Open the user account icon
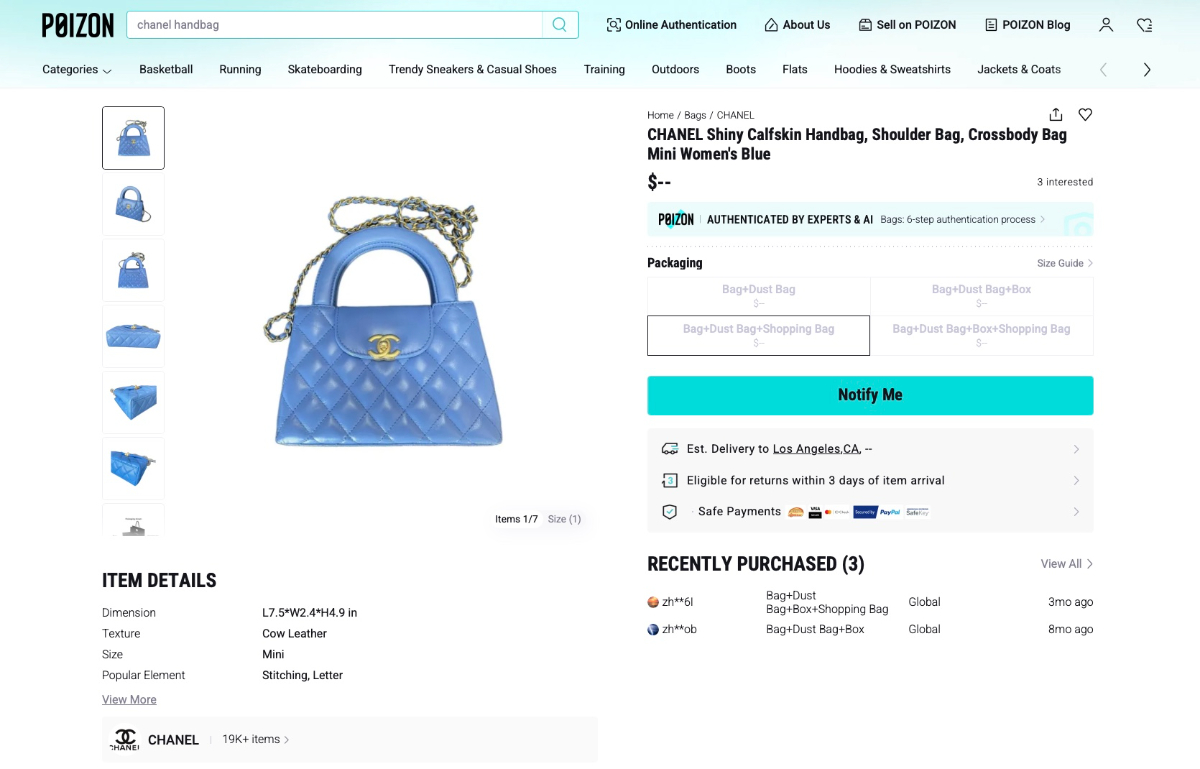This screenshot has width=1200, height=769. tap(1106, 25)
